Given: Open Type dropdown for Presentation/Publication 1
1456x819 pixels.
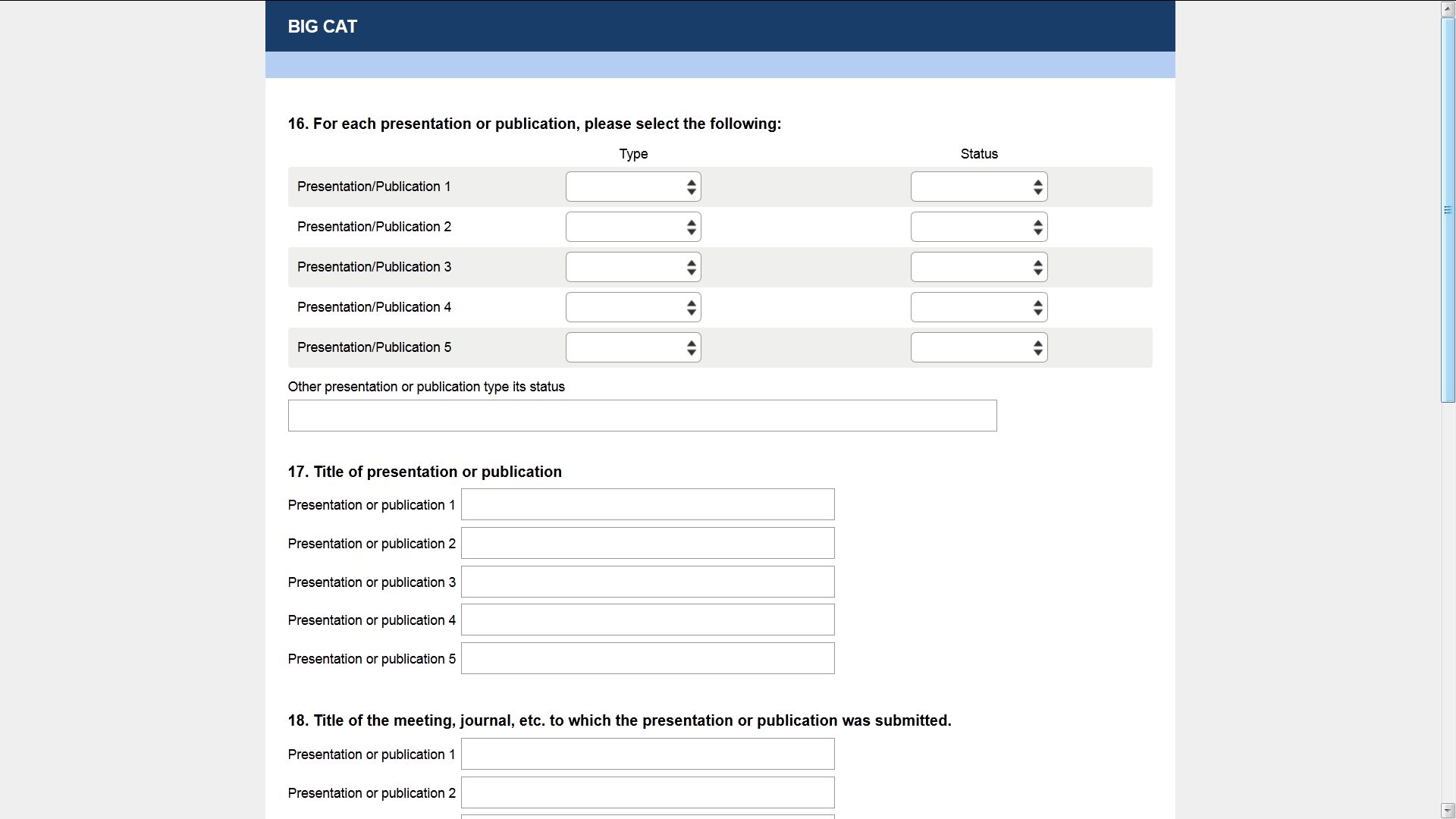Looking at the screenshot, I should [633, 187].
